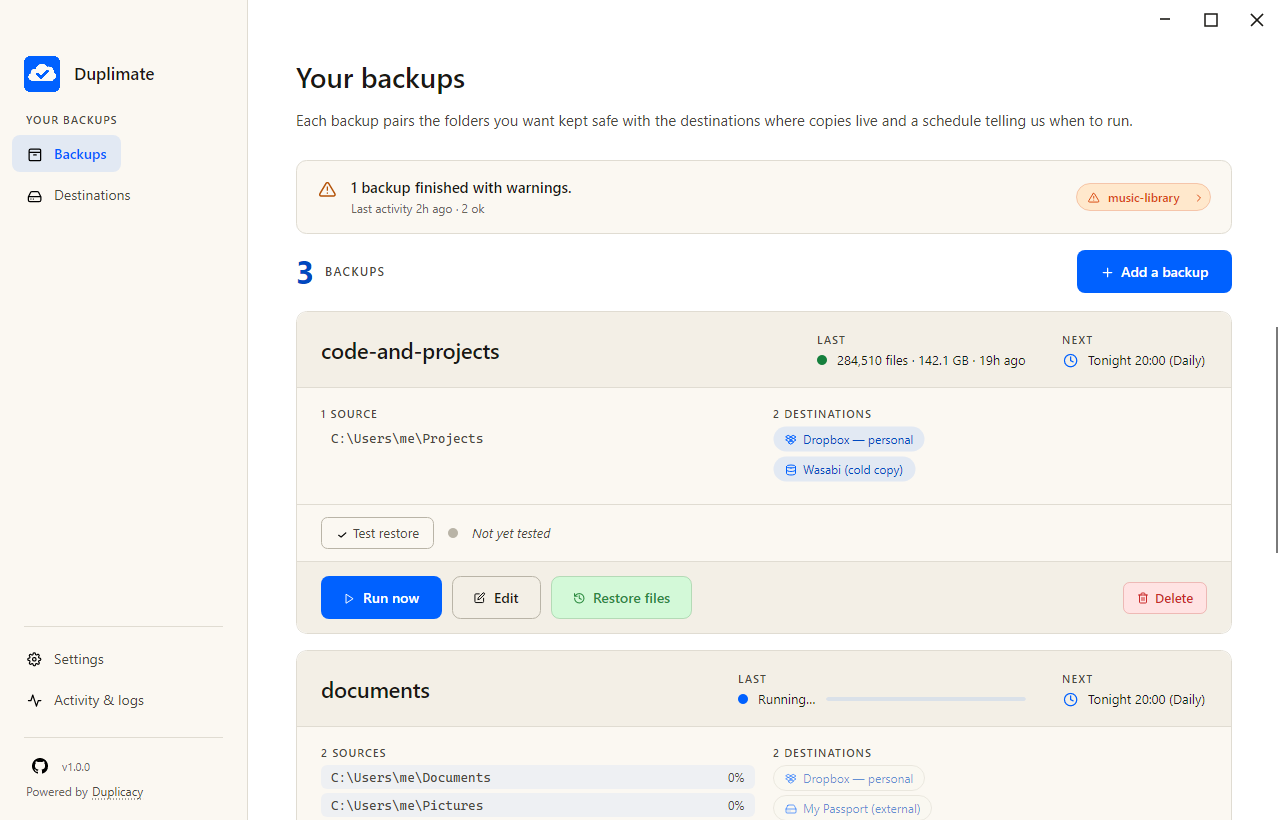The width and height of the screenshot is (1280, 820).
Task: Click Restore files for code-and-projects
Action: (621, 598)
